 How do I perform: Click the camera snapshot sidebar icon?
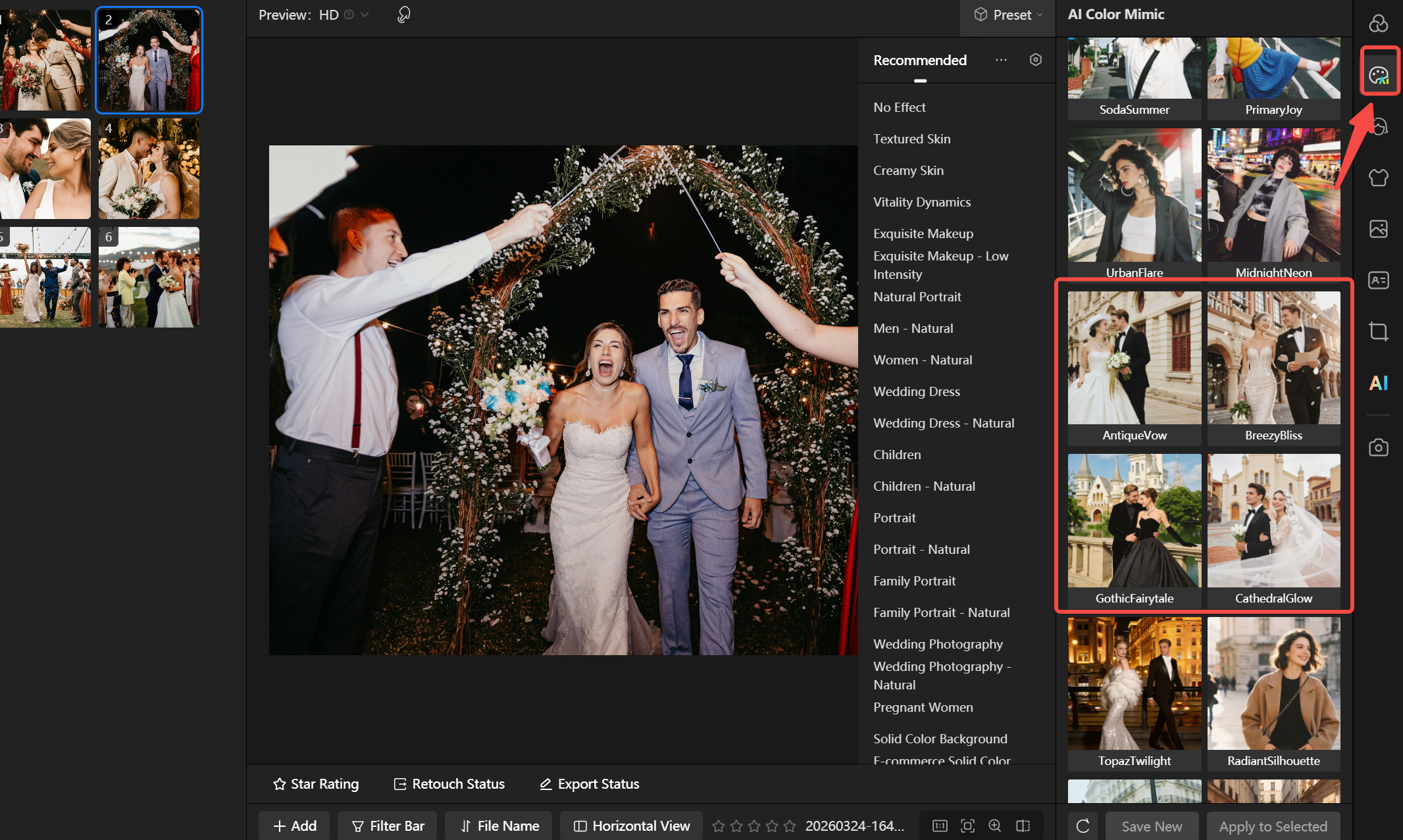pos(1378,448)
